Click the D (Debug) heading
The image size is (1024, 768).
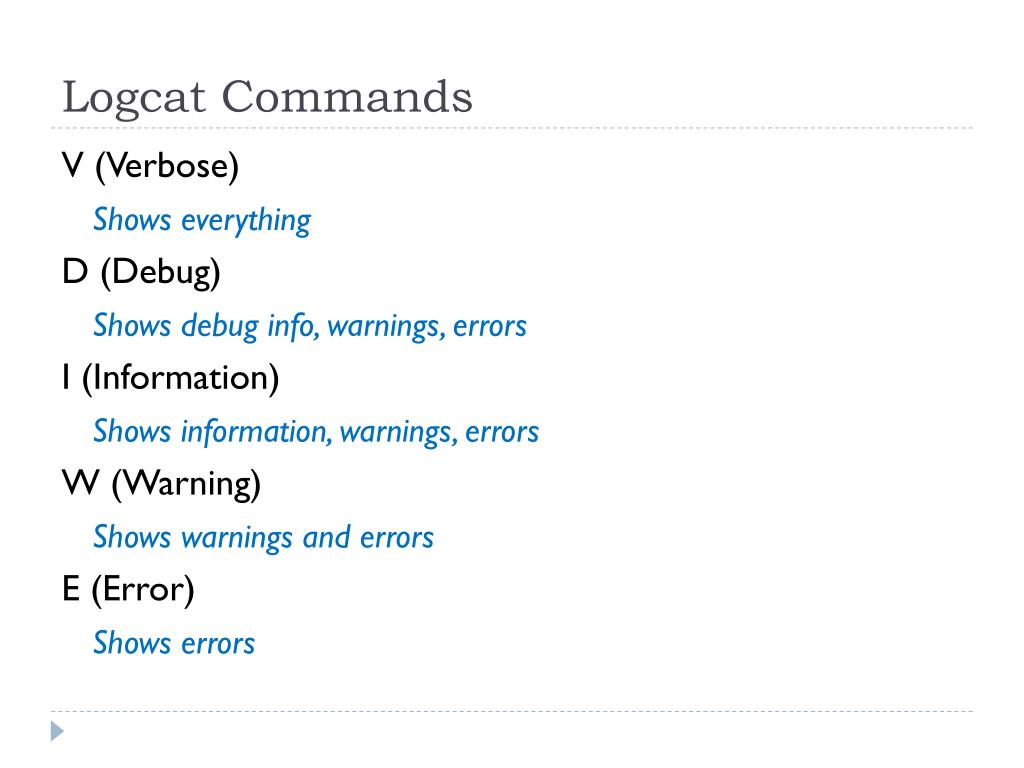(141, 272)
